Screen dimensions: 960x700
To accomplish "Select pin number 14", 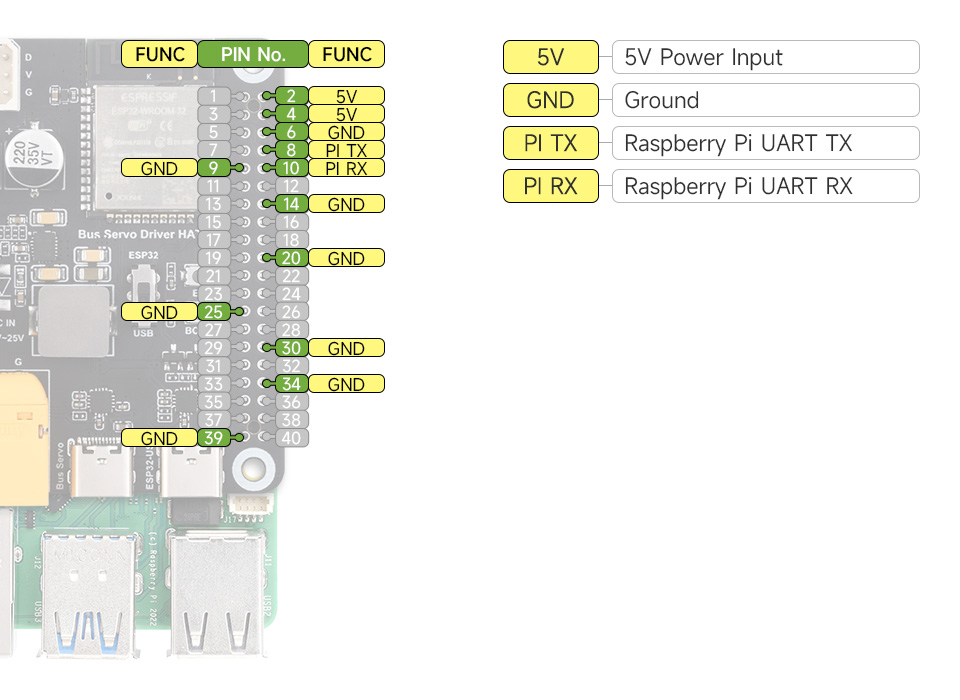I will click(291, 204).
